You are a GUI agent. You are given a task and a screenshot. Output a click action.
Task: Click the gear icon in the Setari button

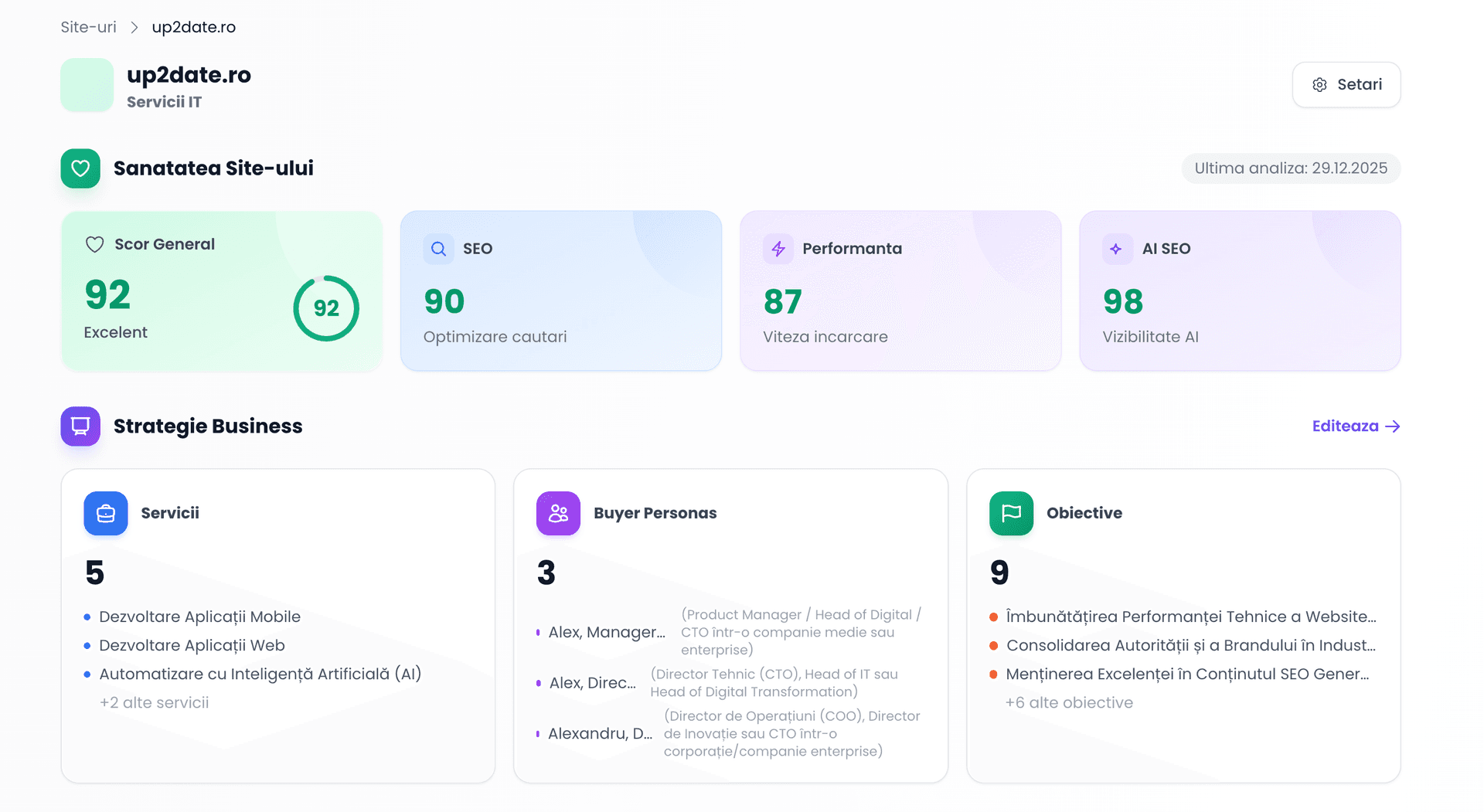pos(1320,85)
